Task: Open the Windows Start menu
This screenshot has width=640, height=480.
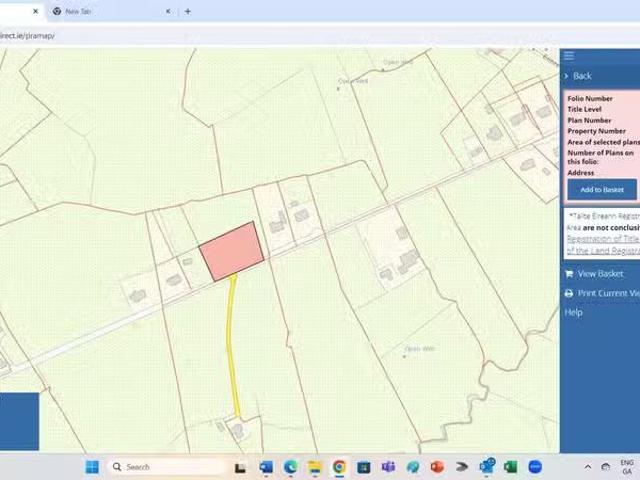Action: click(92, 466)
